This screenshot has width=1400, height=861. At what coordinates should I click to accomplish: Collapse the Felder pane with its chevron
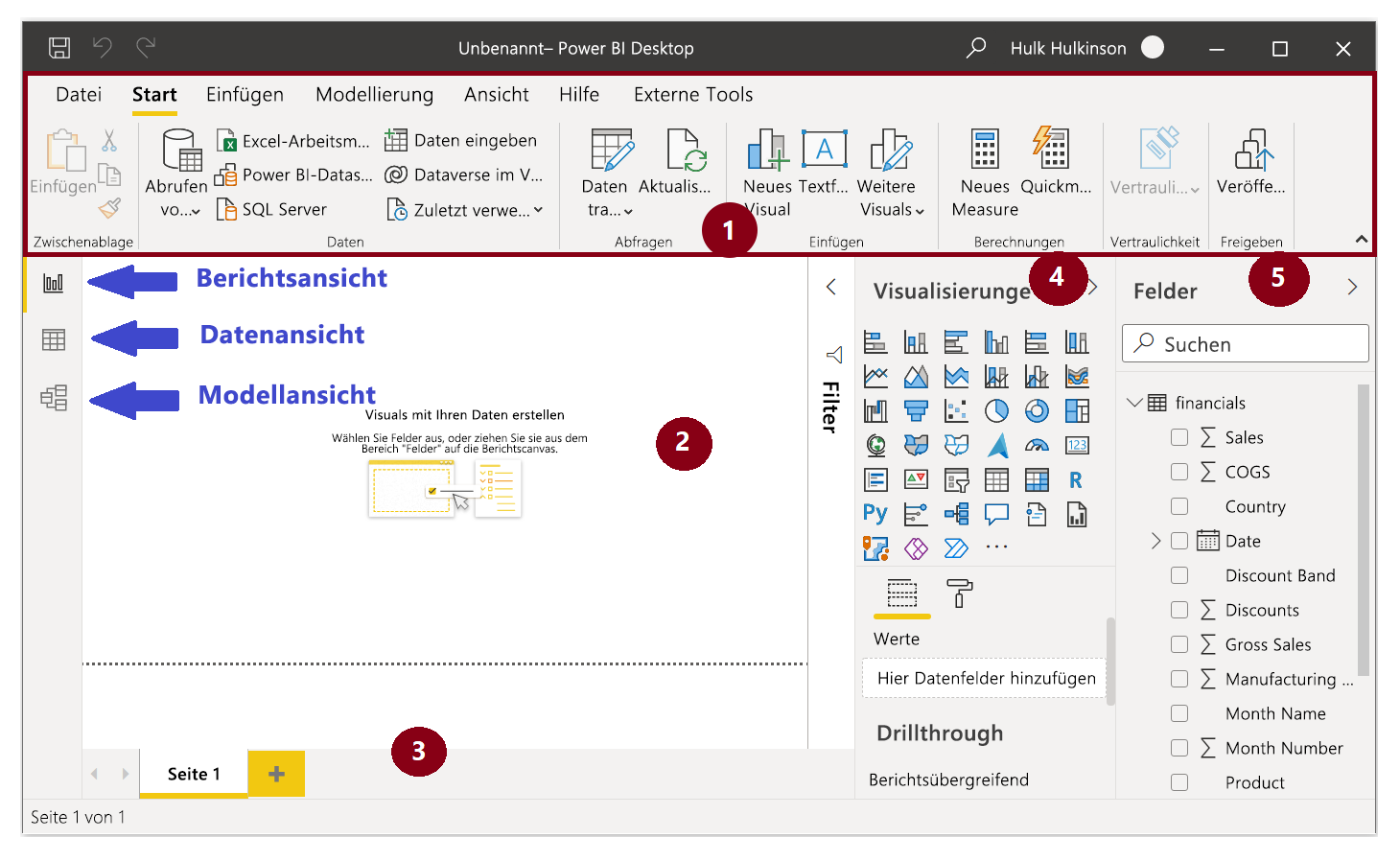coord(1352,287)
